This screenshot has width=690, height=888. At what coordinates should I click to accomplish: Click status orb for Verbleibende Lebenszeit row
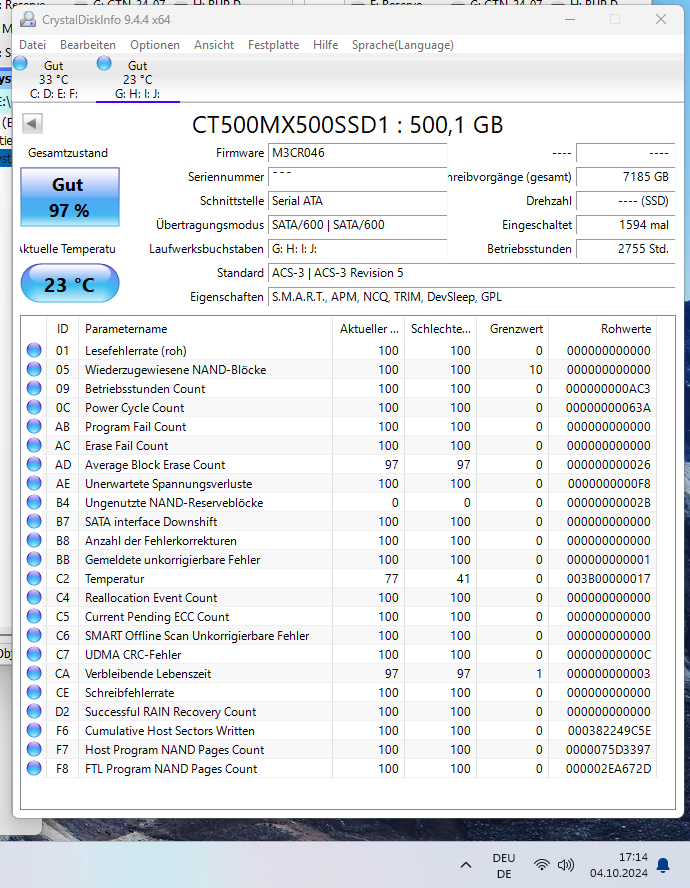tap(34, 673)
